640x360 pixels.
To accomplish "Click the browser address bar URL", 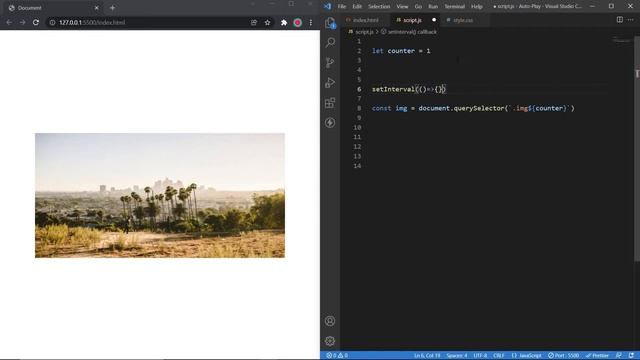I will pos(92,22).
